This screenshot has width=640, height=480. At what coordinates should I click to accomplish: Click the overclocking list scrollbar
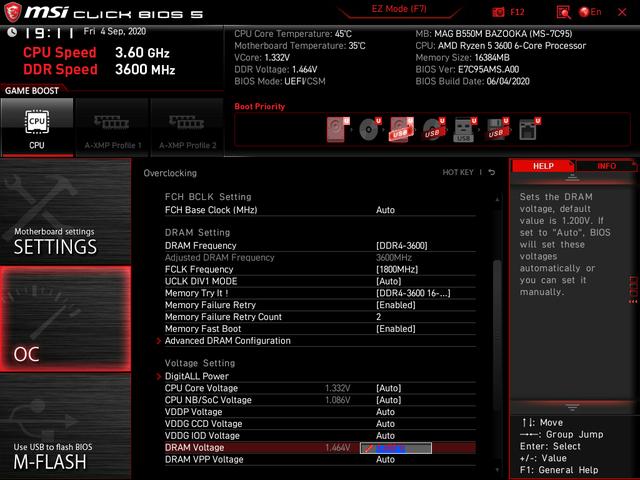click(x=497, y=335)
